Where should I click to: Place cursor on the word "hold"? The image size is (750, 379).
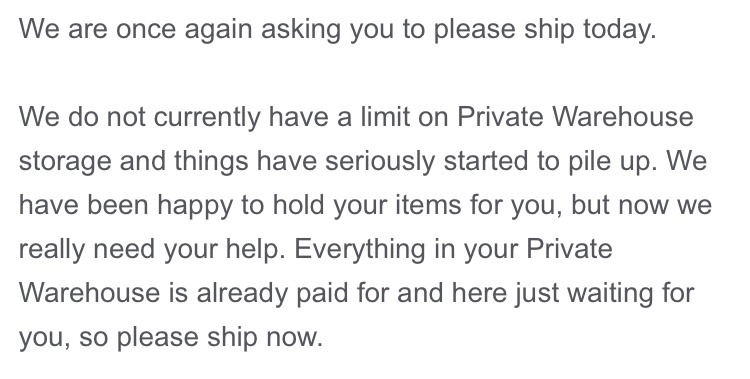[x=299, y=205]
